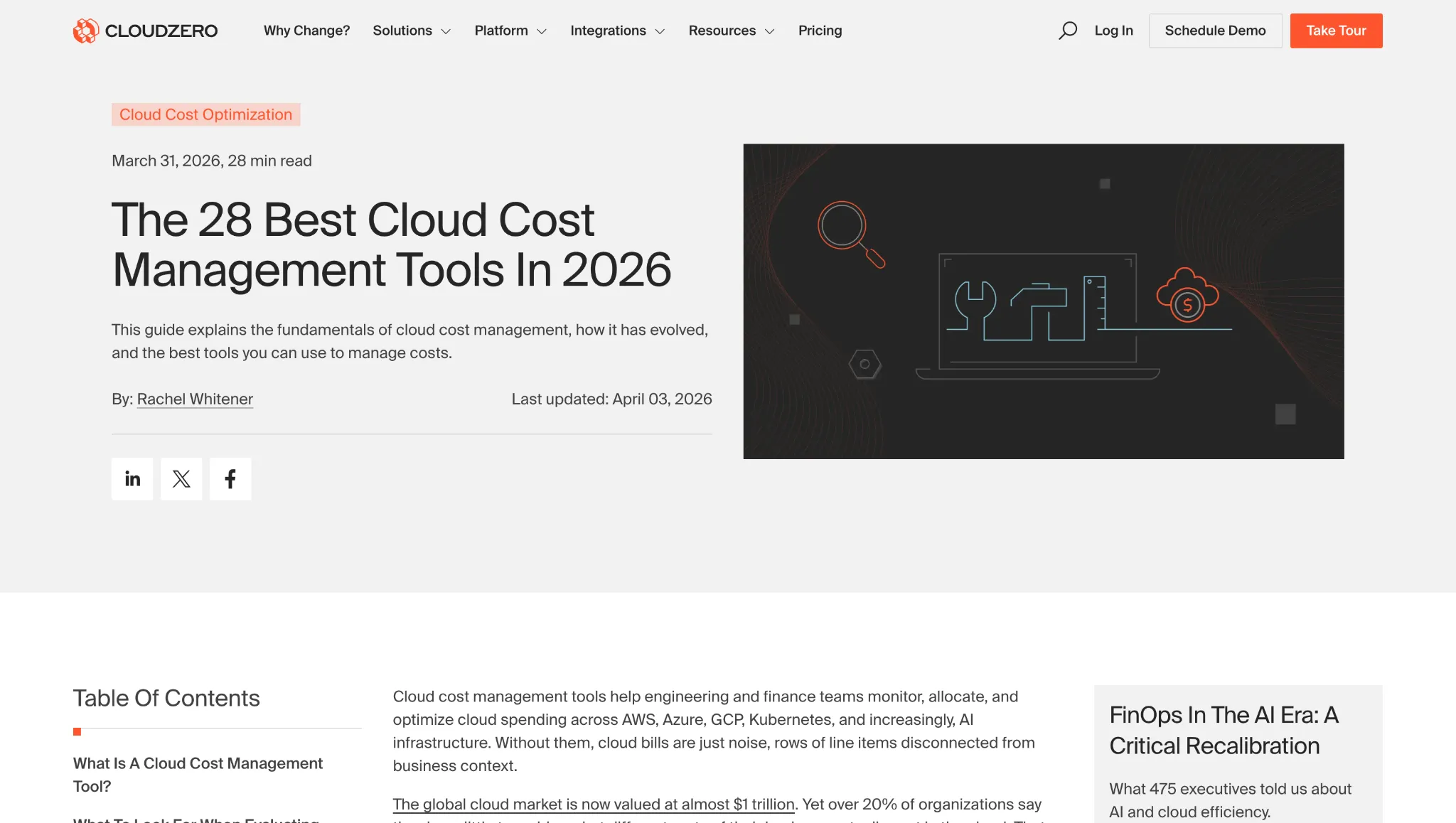This screenshot has width=1456, height=823.
Task: Open the search magnifier icon
Action: (1068, 31)
